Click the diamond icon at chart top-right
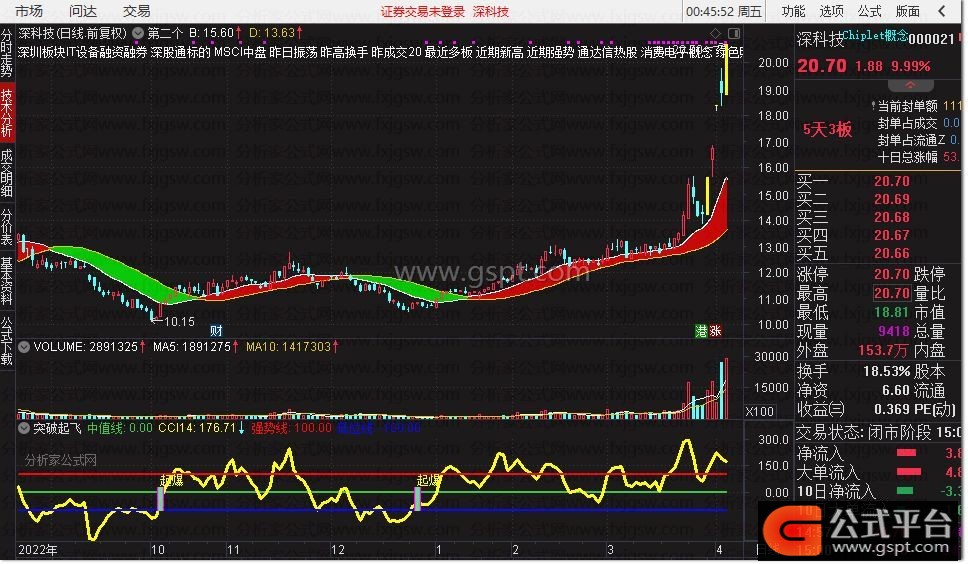968x564 pixels. pos(716,33)
